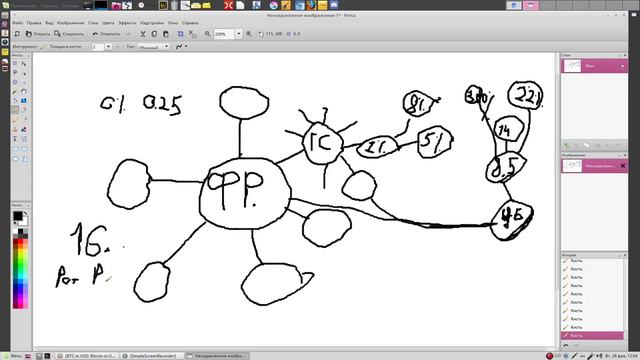The image size is (640, 360).
Task: Select the highlighted last Кисть history entry
Action: 593,336
